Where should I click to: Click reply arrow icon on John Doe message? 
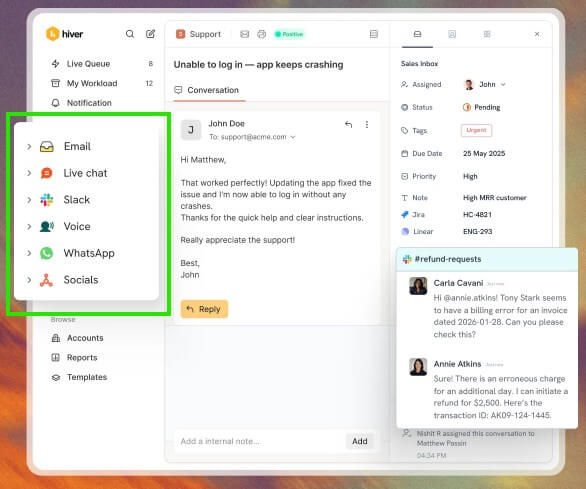point(348,124)
